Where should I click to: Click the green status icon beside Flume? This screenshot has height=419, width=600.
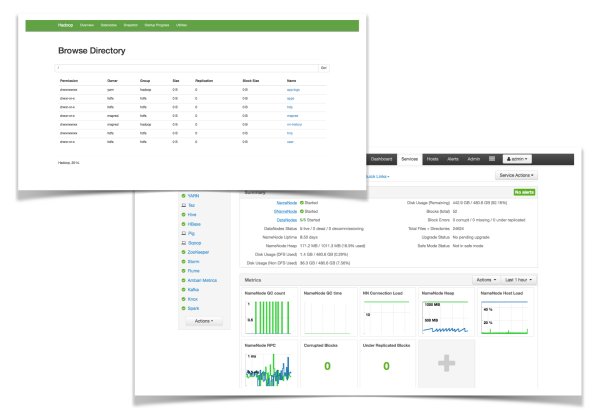tap(183, 271)
